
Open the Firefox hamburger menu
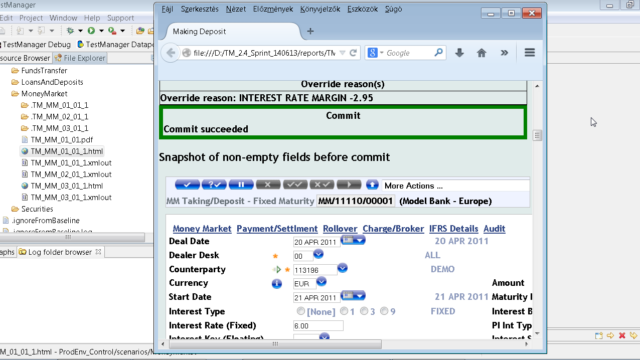530,53
